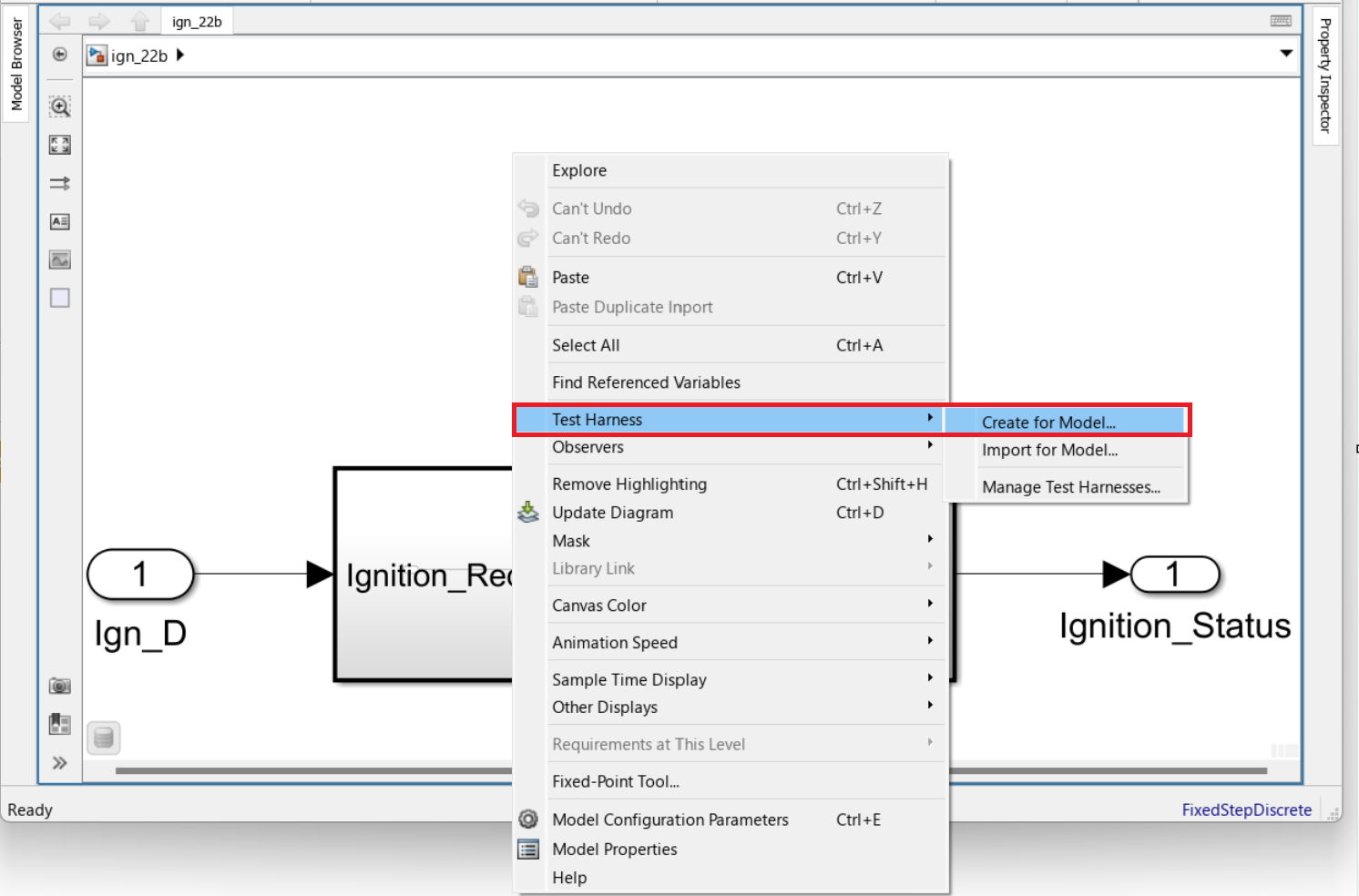The height and width of the screenshot is (896, 1359).
Task: Click the Ign_D inport block
Action: coord(140,575)
